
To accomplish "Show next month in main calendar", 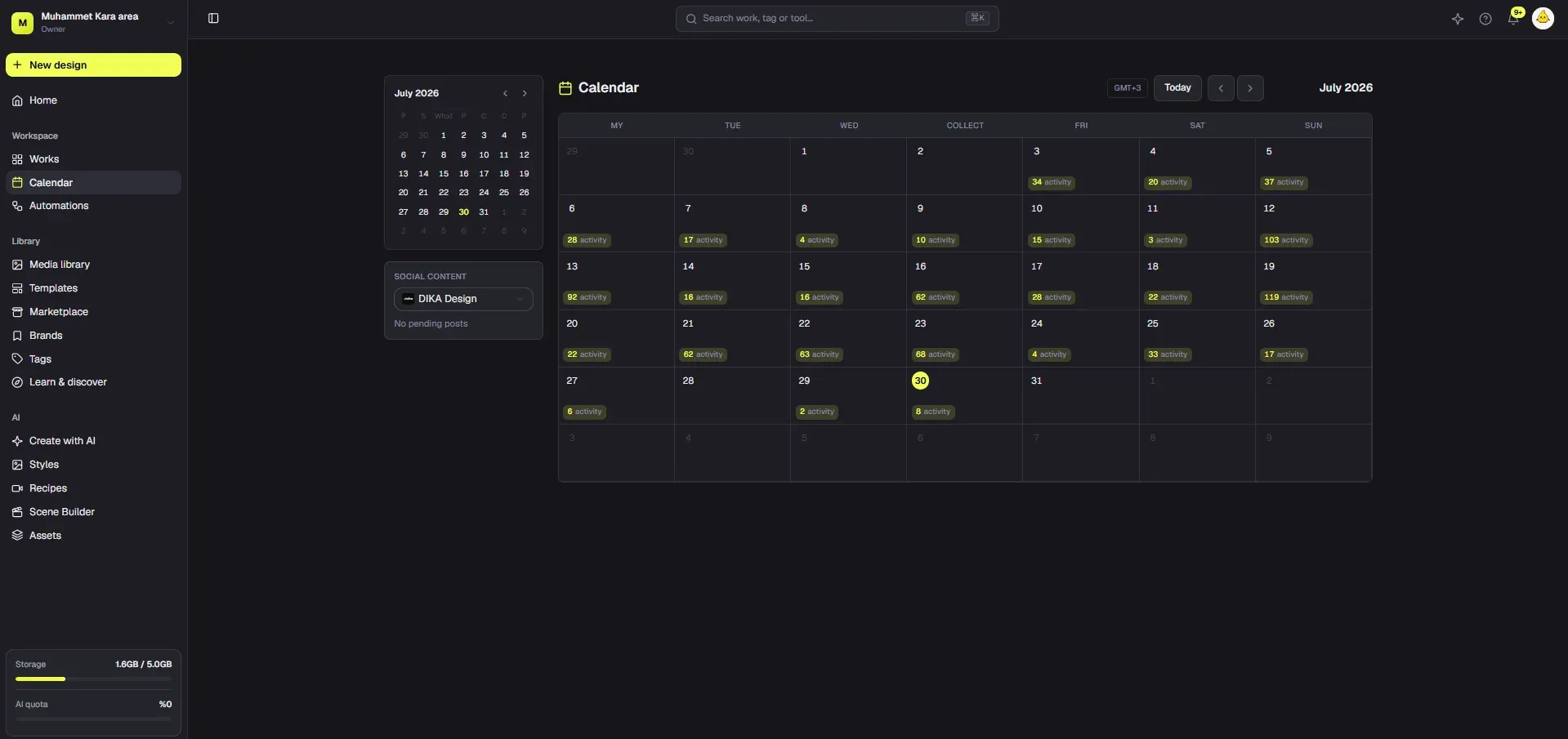I will [x=1250, y=88].
